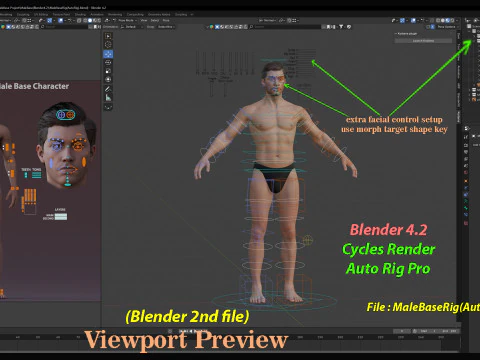Toggle gizmos in left viewport header

tap(49, 20)
